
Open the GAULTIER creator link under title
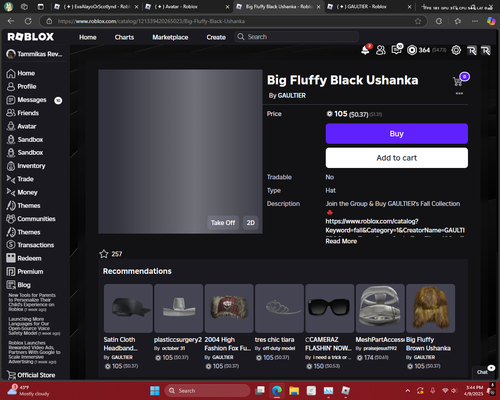coord(292,96)
